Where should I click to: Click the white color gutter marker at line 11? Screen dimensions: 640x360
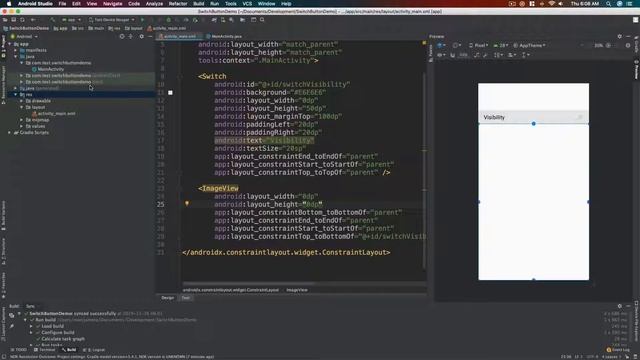coord(170,93)
